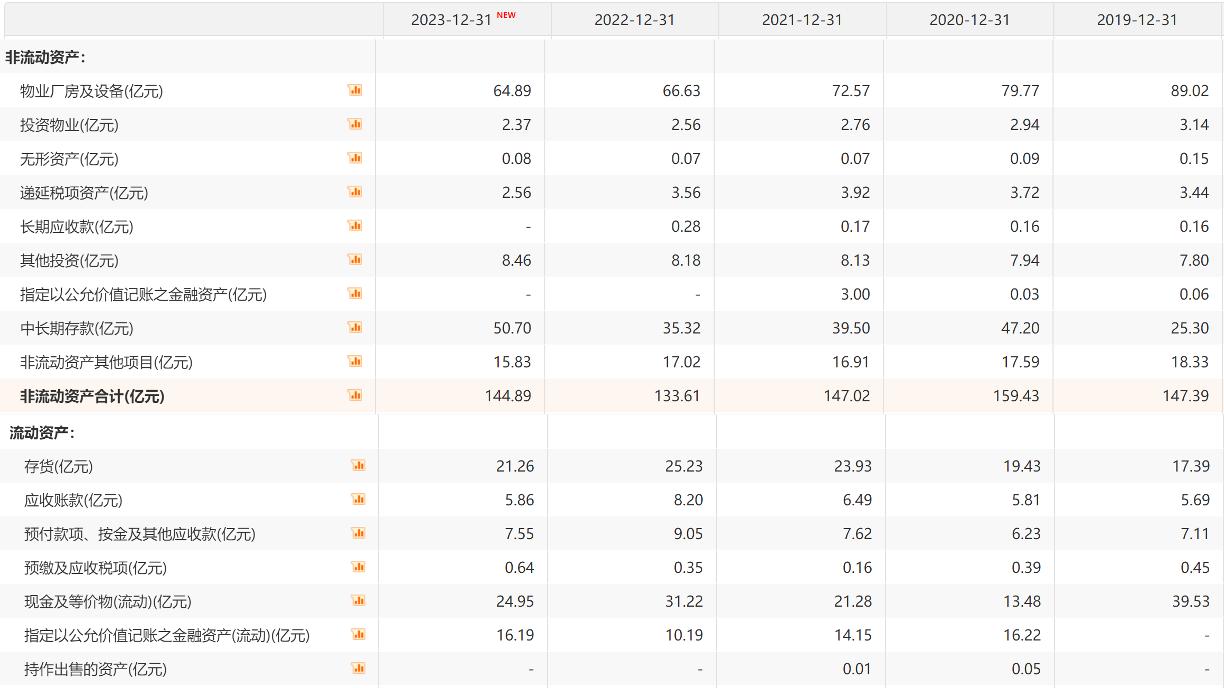The height and width of the screenshot is (688, 1224).
Task: Click value 39.53 in 现金及等价物 row
Action: click(1191, 602)
